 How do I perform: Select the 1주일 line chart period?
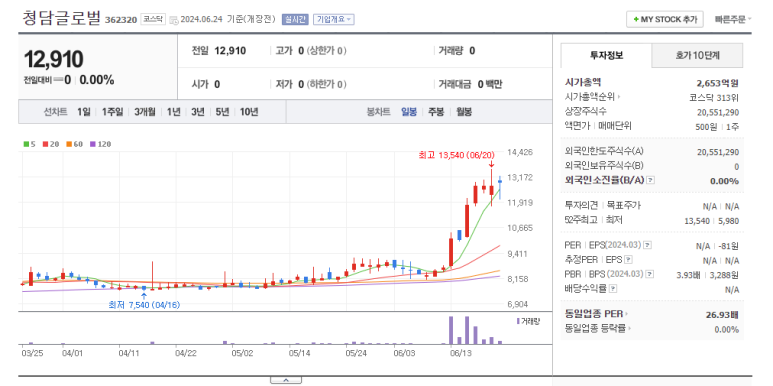[112, 112]
